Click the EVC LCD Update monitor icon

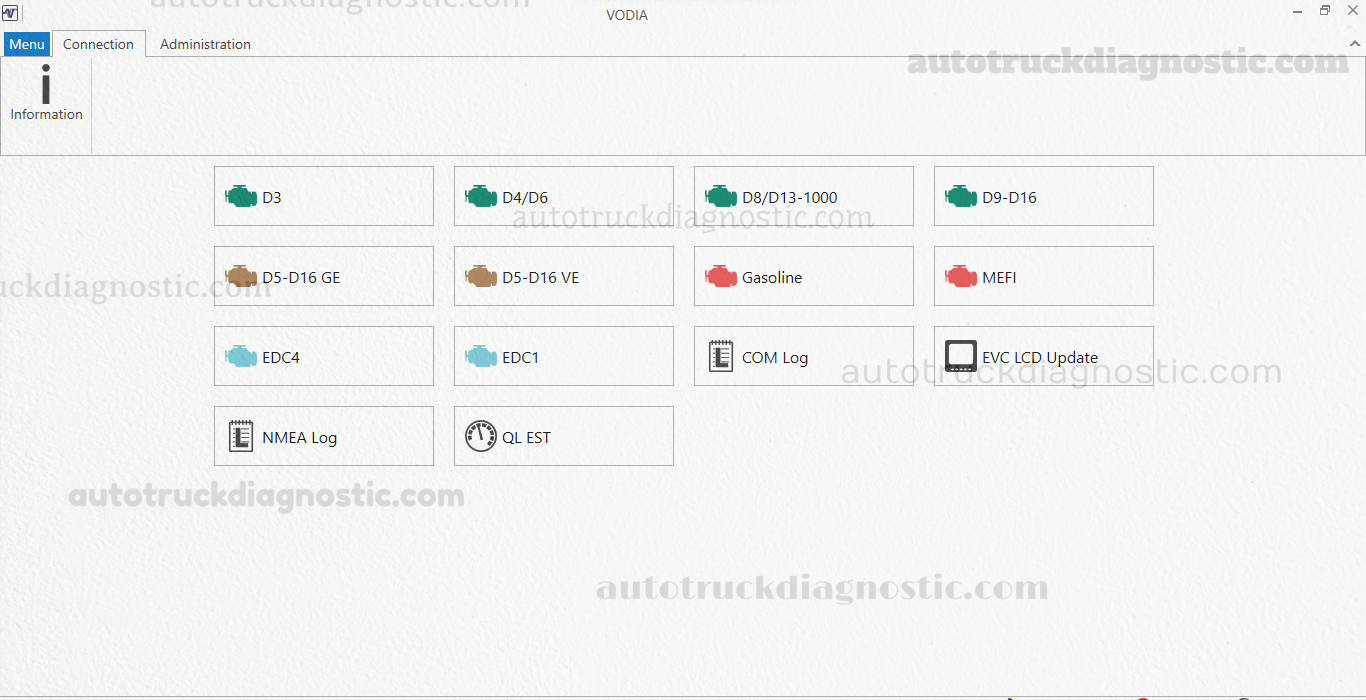[961, 356]
